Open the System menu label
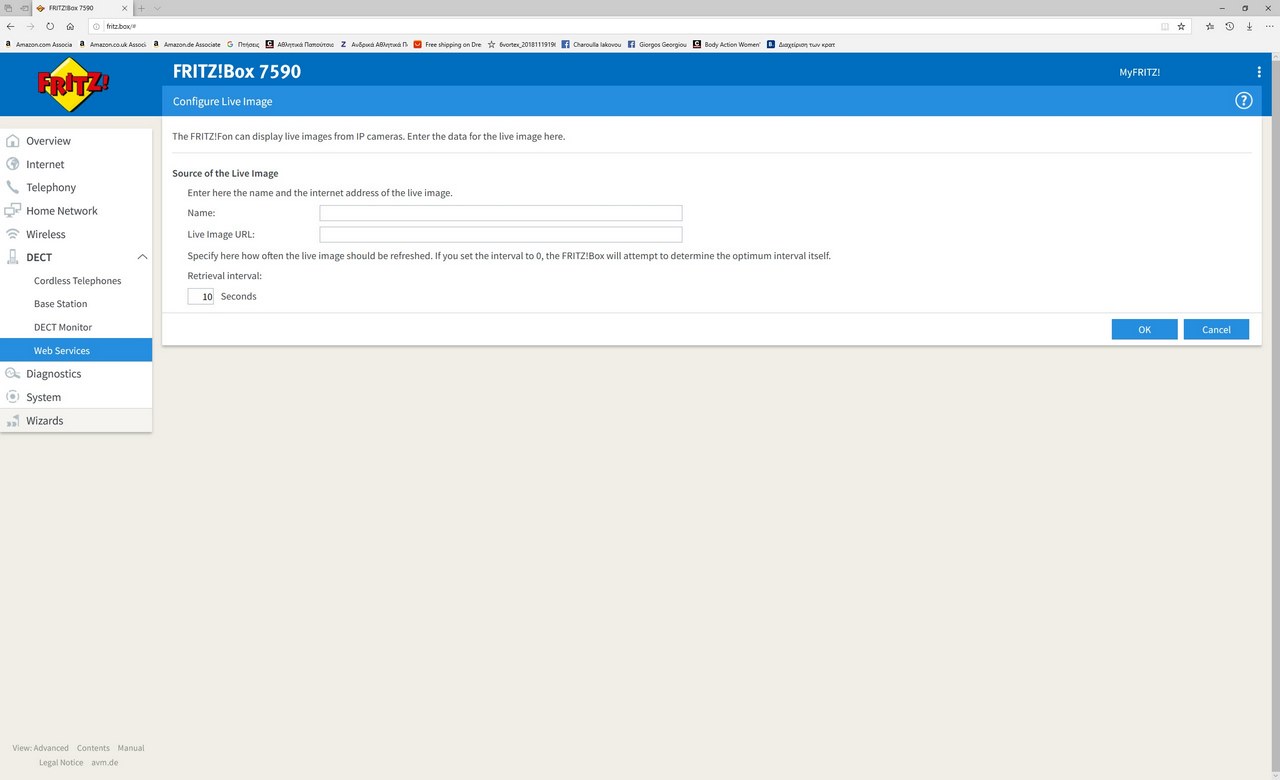This screenshot has width=1280, height=780. click(43, 397)
